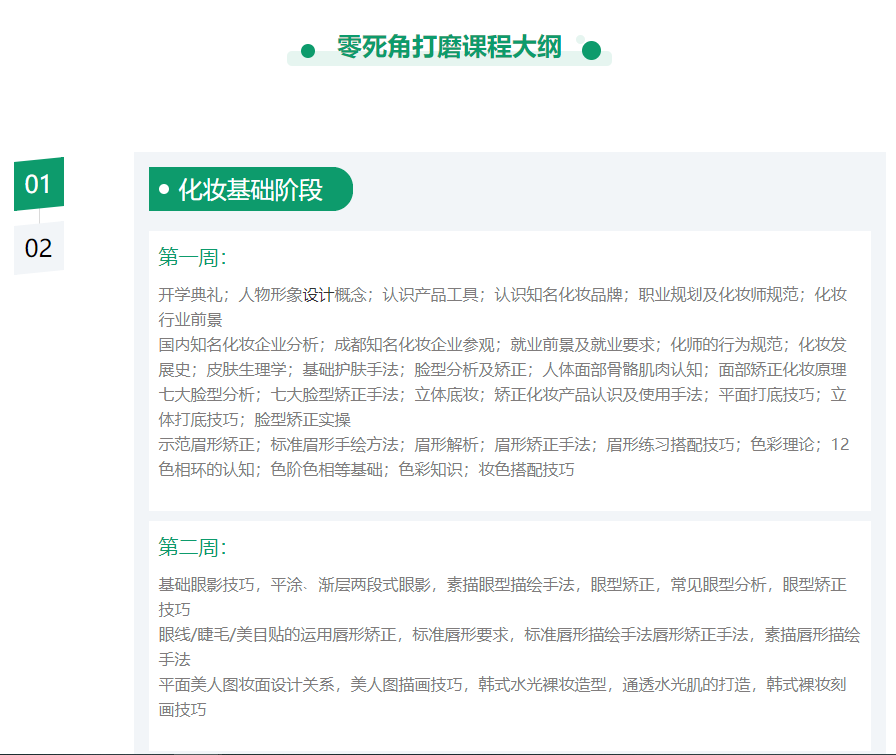Click the 色彩理论 text in week one

point(782,444)
